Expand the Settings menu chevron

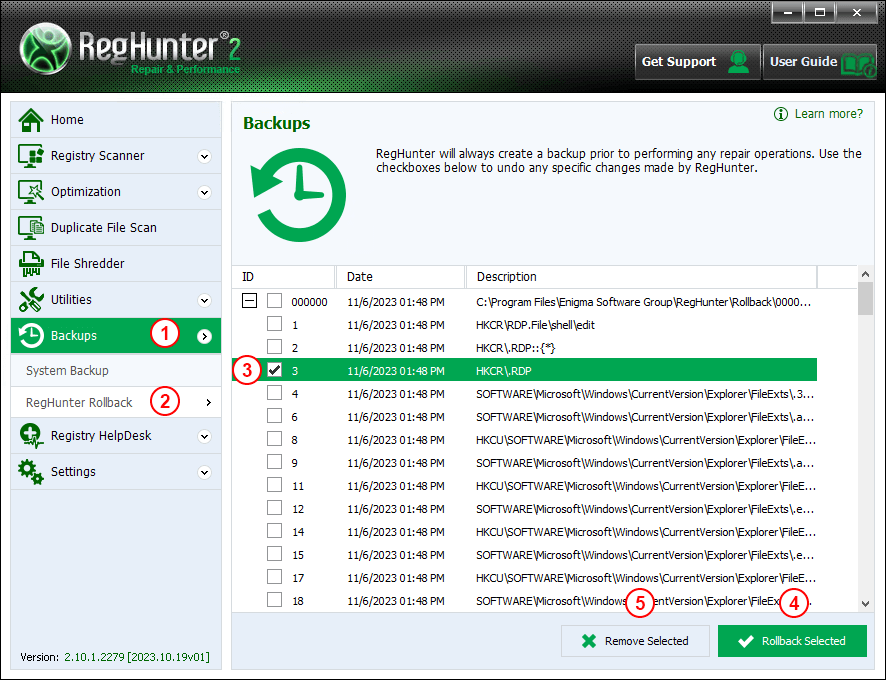tap(204, 472)
